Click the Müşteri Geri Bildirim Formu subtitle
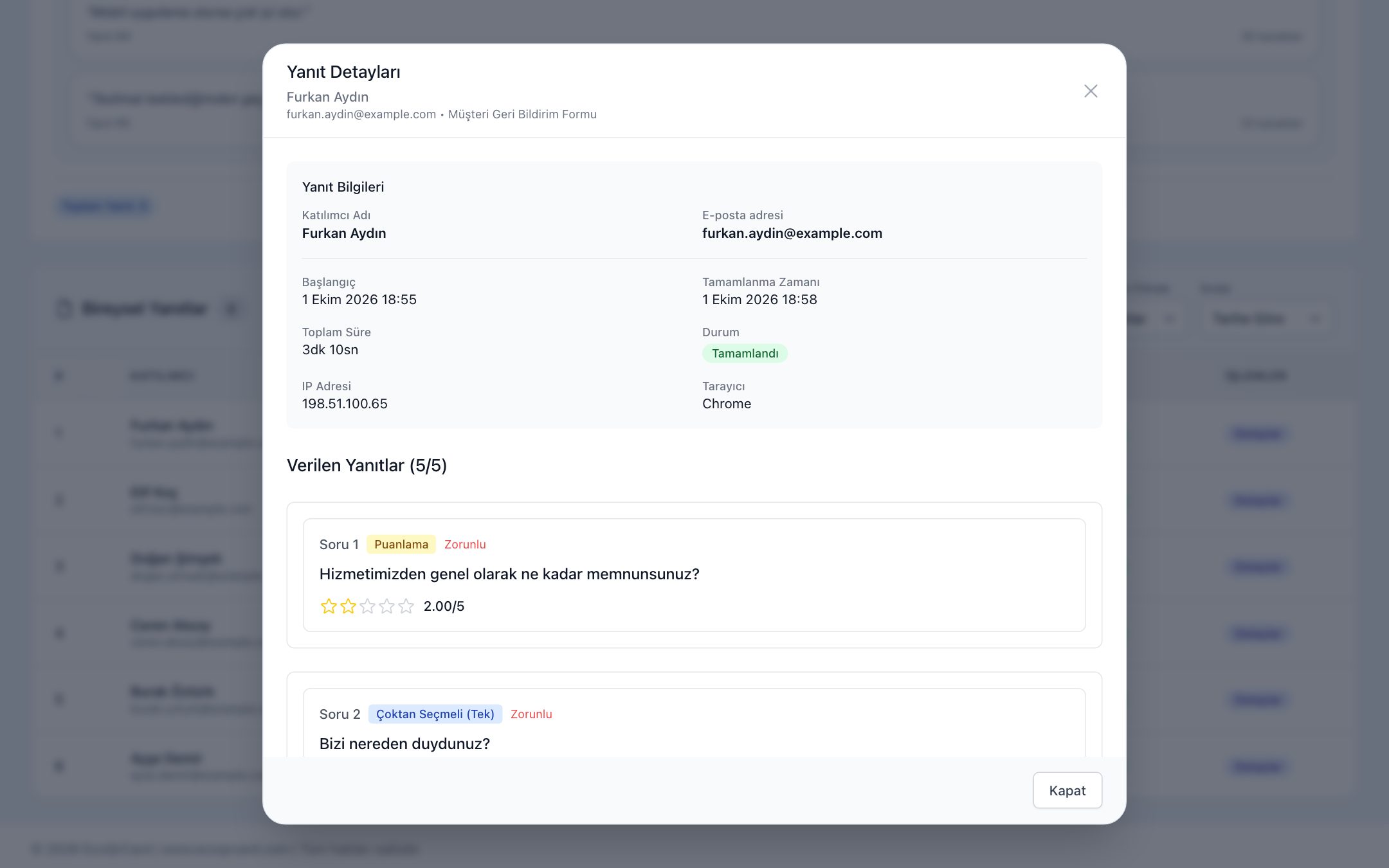Image resolution: width=1389 pixels, height=868 pixels. point(522,114)
